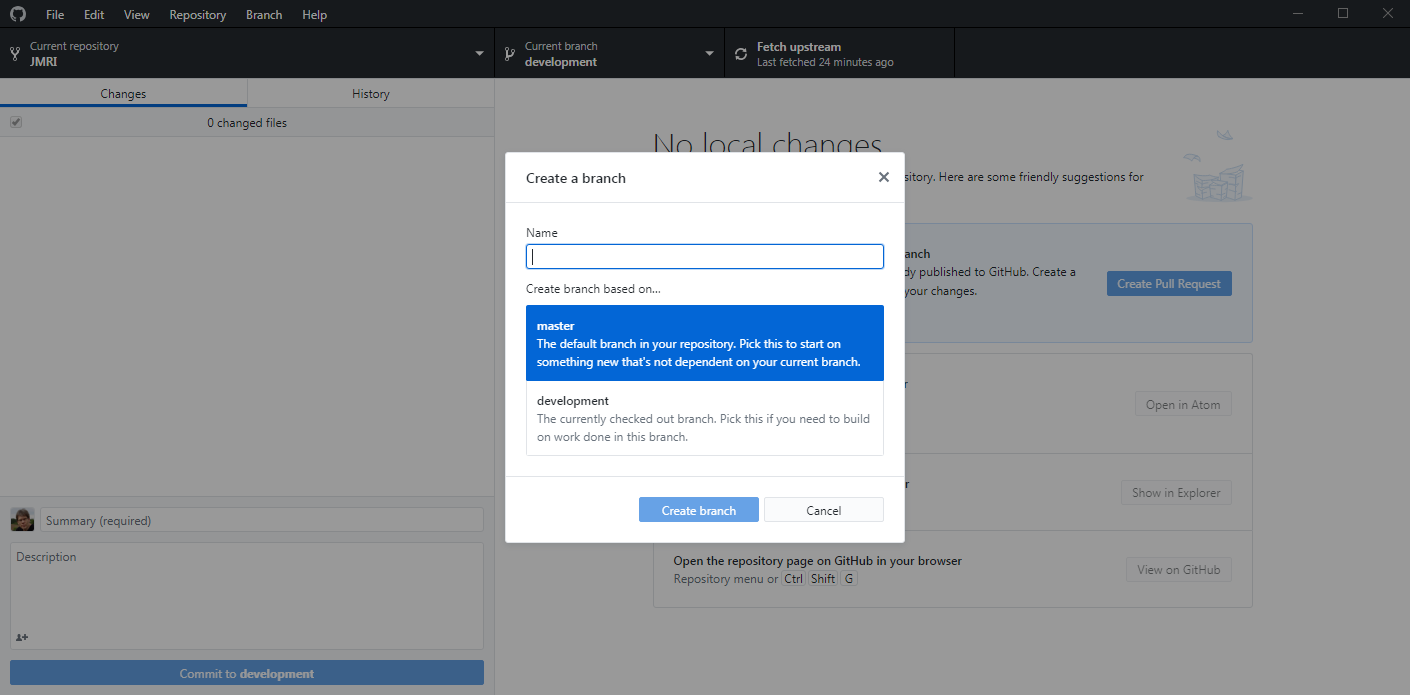The width and height of the screenshot is (1410, 695).
Task: Cancel the branch creation dialog
Action: point(823,510)
